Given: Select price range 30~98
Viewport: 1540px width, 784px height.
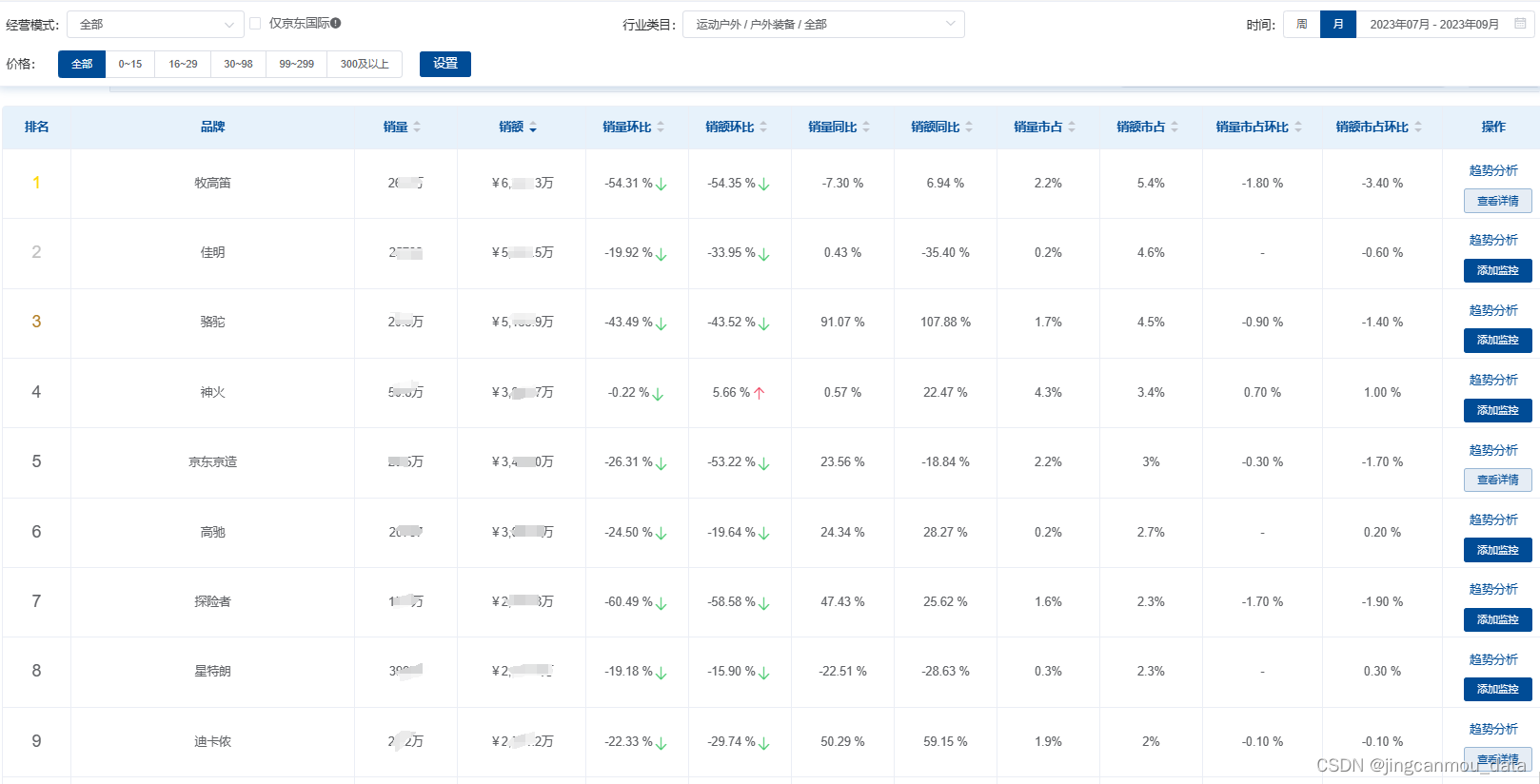Looking at the screenshot, I should [238, 64].
